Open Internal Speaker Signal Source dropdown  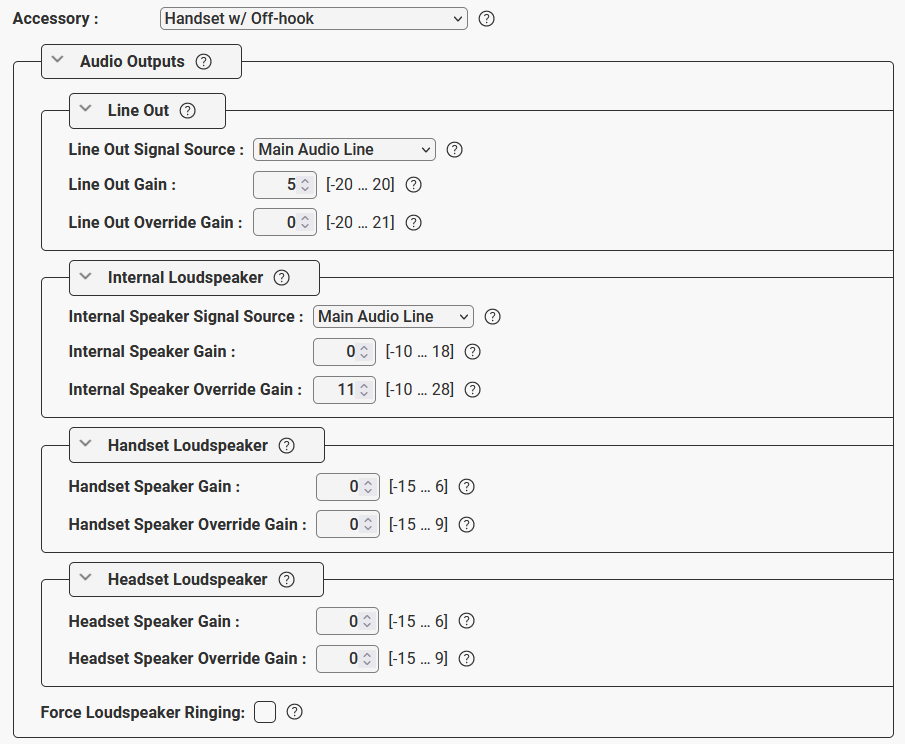coord(393,317)
